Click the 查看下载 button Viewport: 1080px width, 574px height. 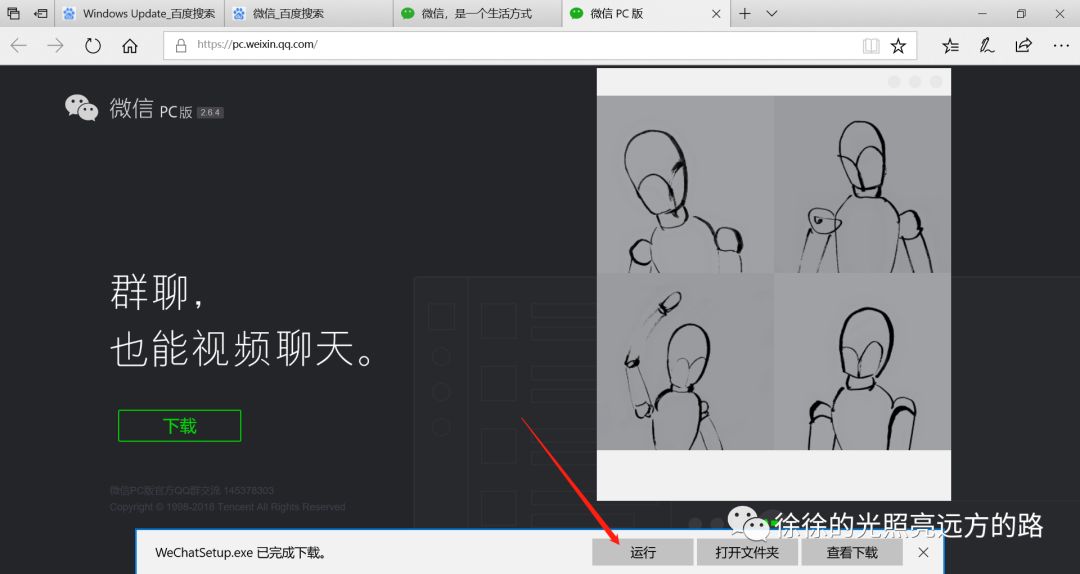click(x=852, y=553)
